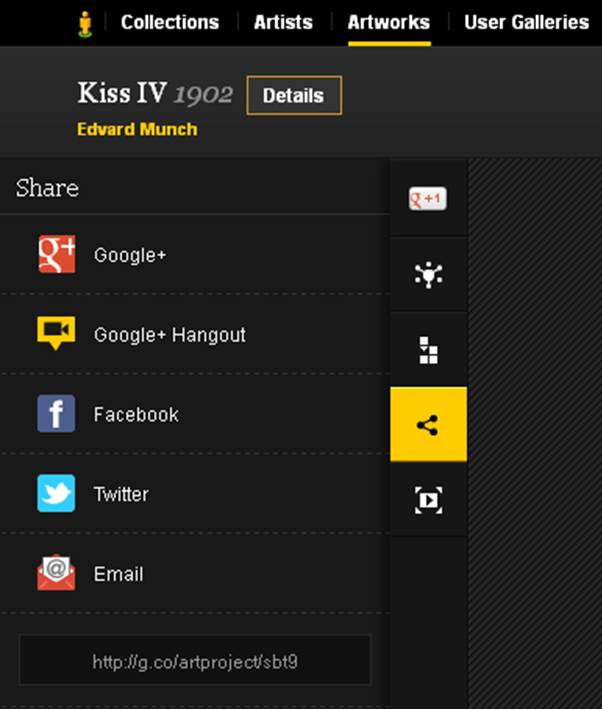Click the add to gallery squares icon
602x709 pixels.
point(428,350)
